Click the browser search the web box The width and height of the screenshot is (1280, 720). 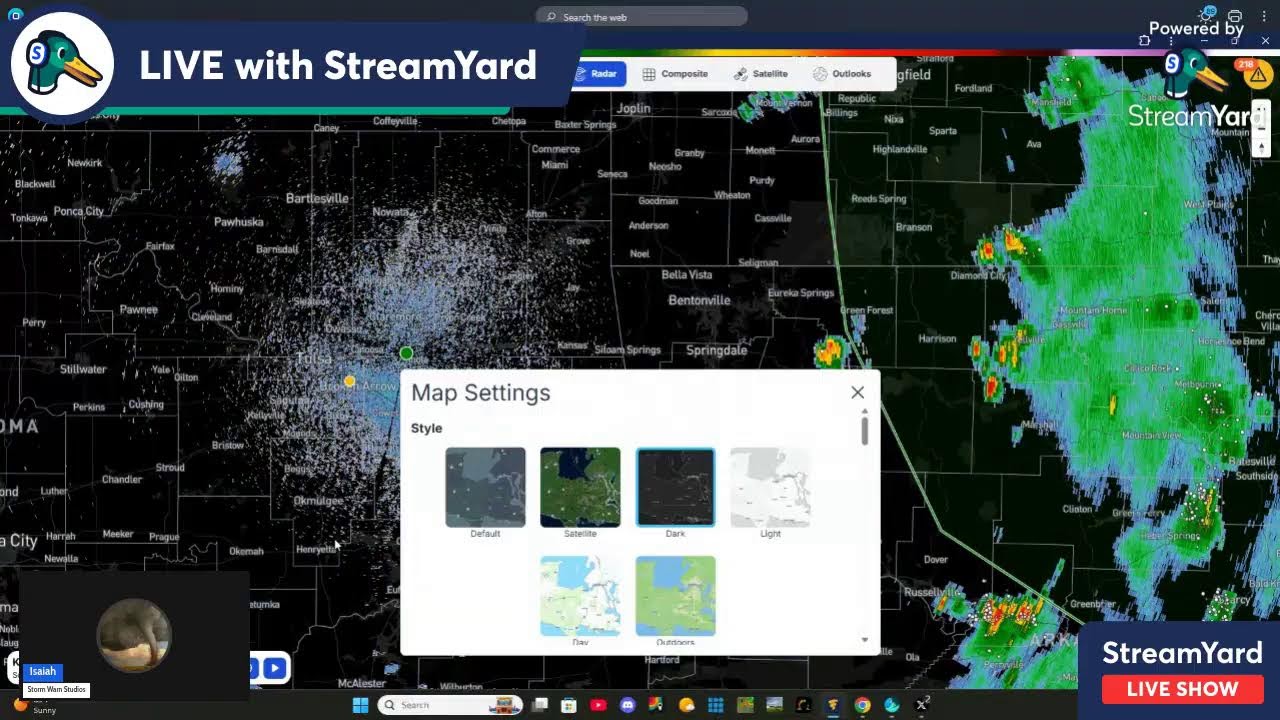click(x=642, y=17)
